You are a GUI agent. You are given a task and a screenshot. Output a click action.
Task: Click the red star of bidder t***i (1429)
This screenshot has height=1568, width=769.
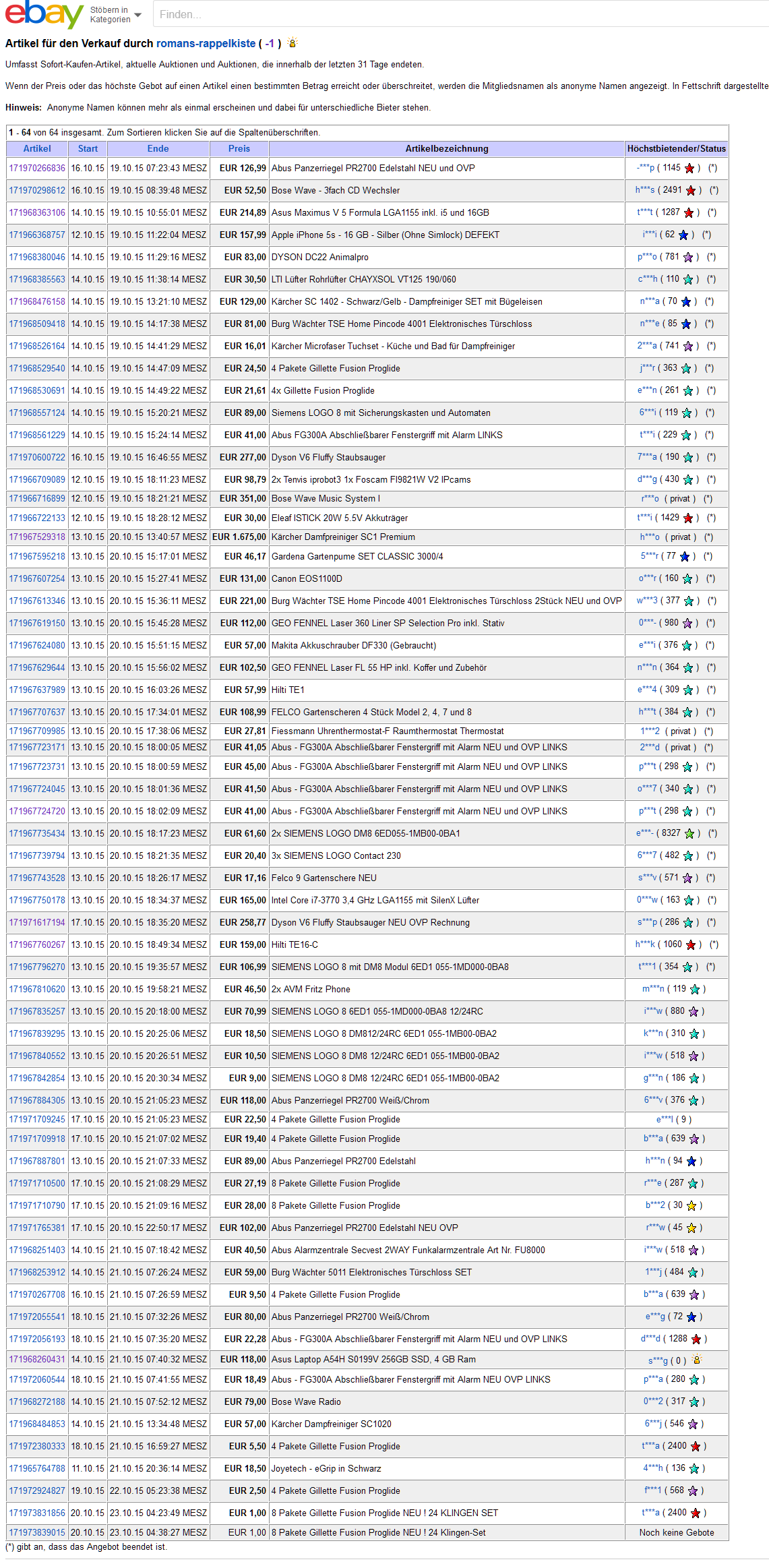[688, 518]
